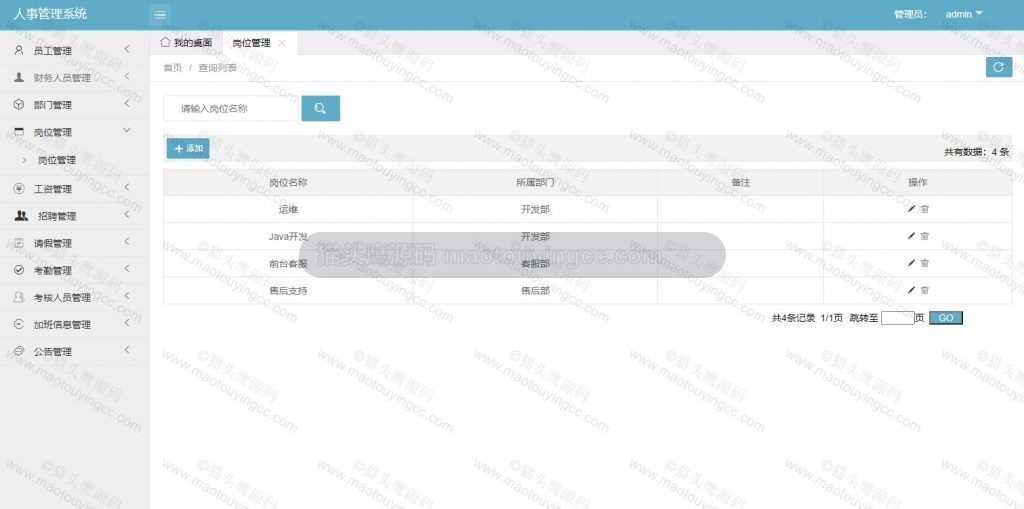Image resolution: width=1024 pixels, height=509 pixels.
Task: Click the 工资管理 yen icon in sidebar
Action: click(19, 189)
